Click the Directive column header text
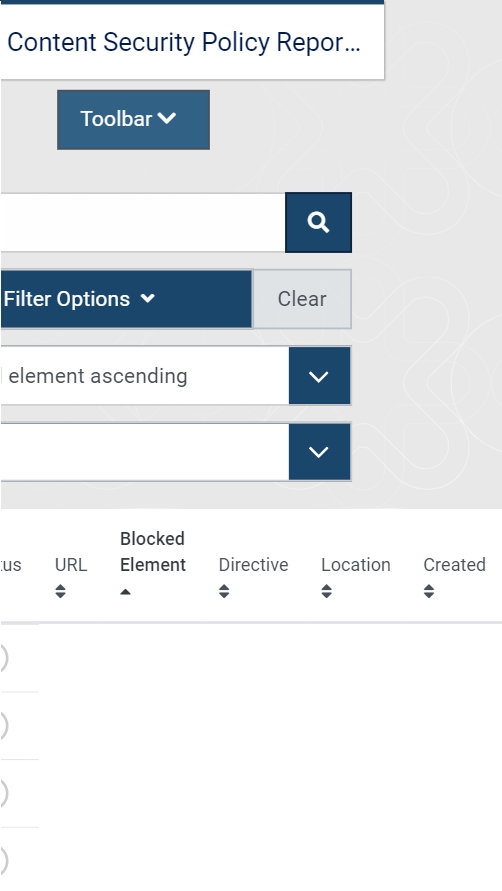The image size is (502, 891). [254, 565]
